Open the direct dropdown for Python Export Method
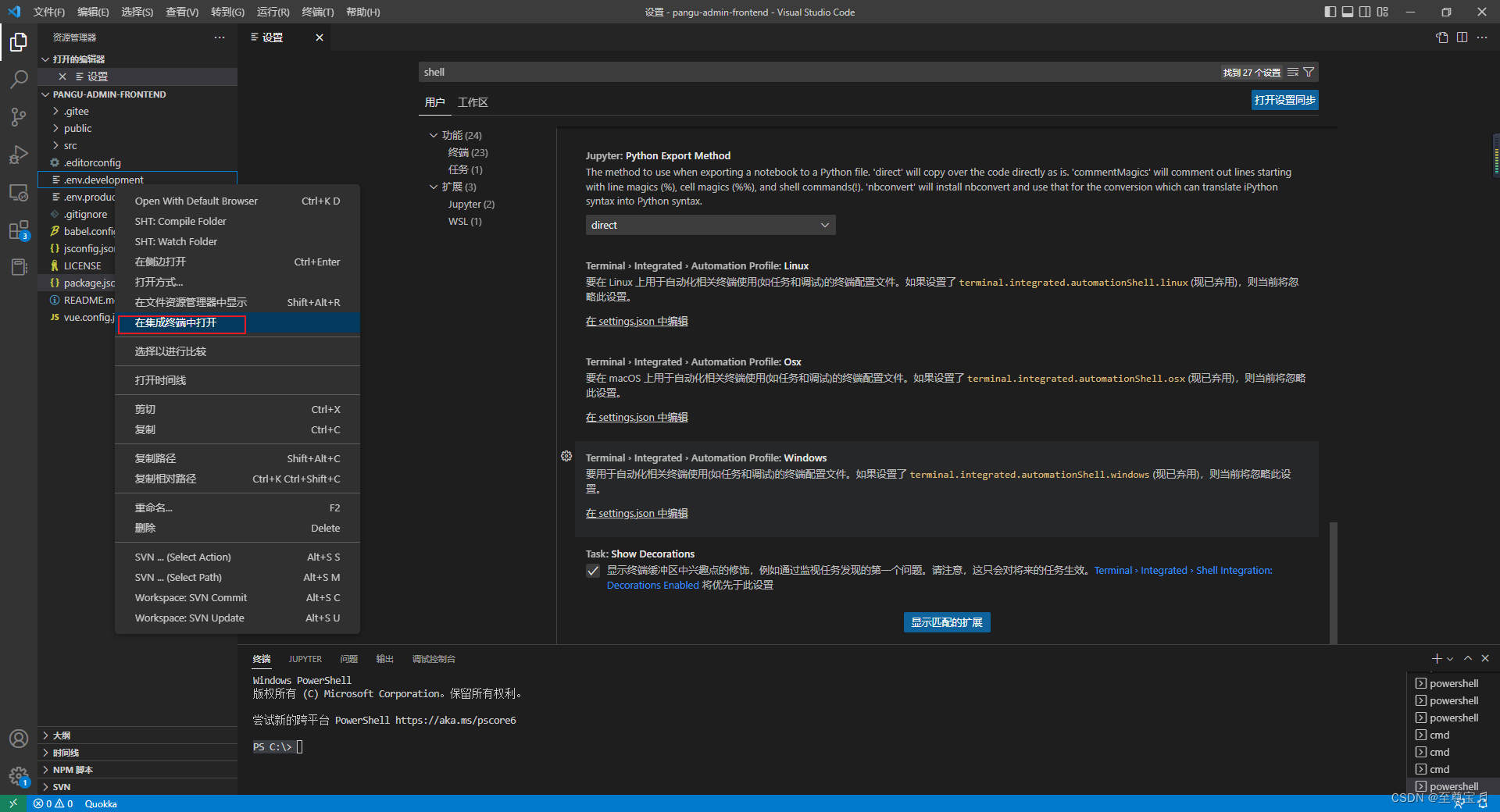This screenshot has width=1500, height=812. point(710,225)
